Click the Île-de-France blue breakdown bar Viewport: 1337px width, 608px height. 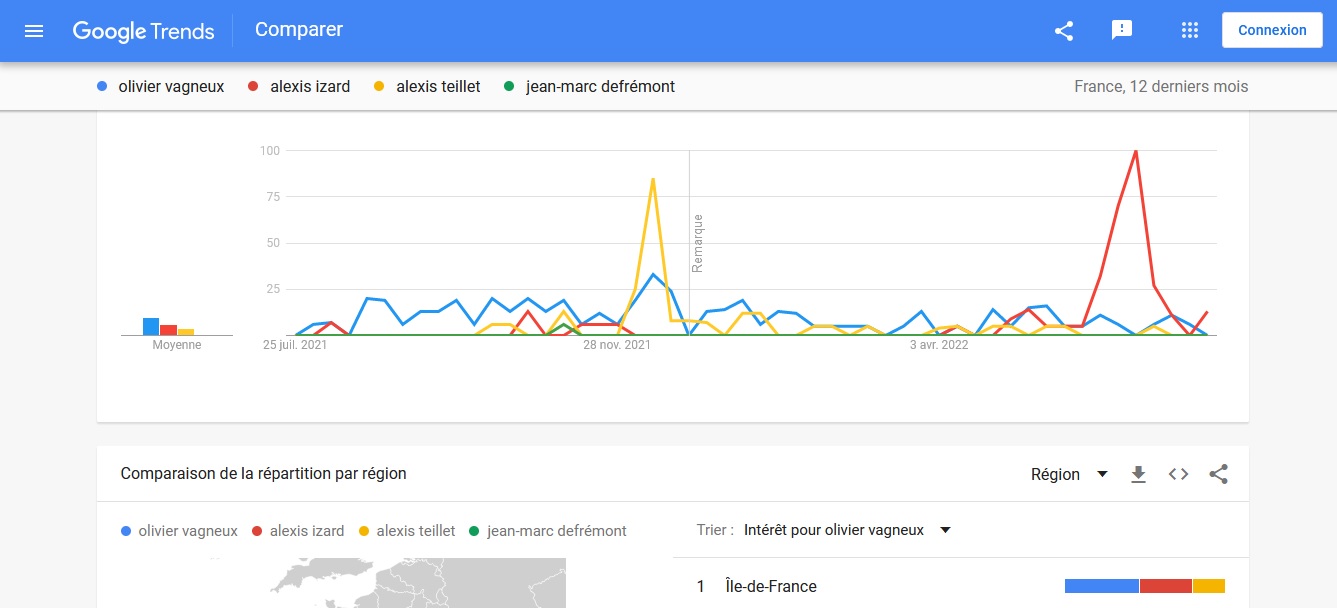point(1101,586)
